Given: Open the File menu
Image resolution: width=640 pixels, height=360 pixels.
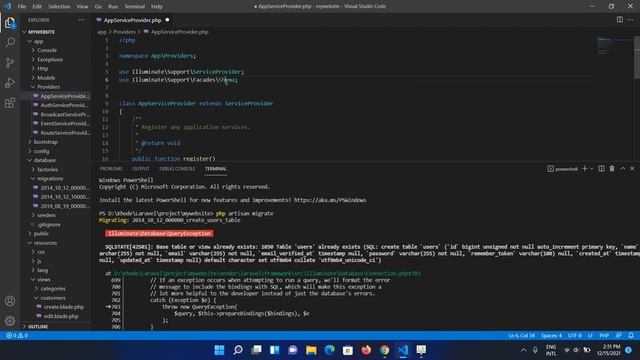Looking at the screenshot, I should pos(21,7).
